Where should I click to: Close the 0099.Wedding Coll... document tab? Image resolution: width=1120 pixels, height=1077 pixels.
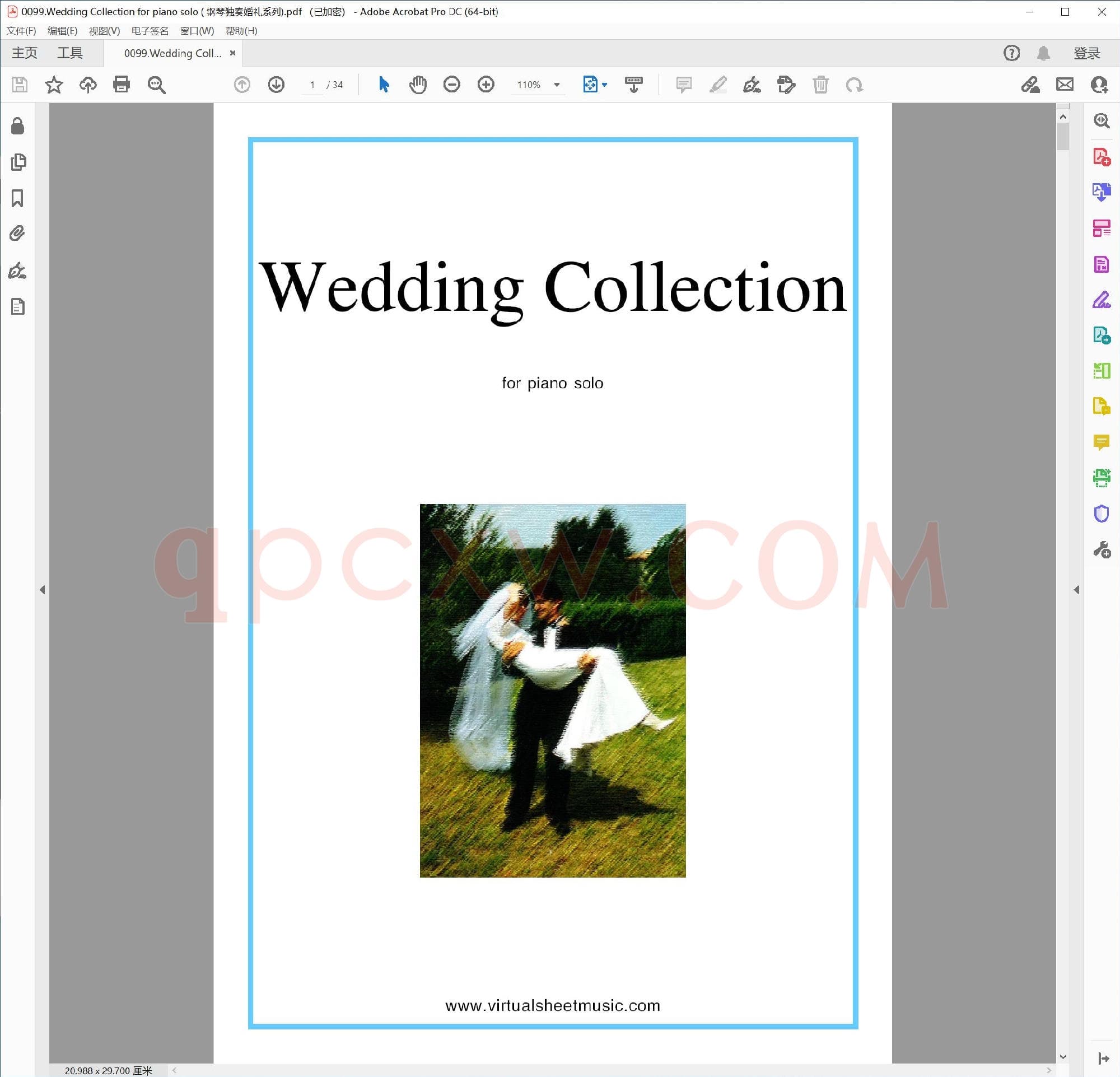pos(232,53)
